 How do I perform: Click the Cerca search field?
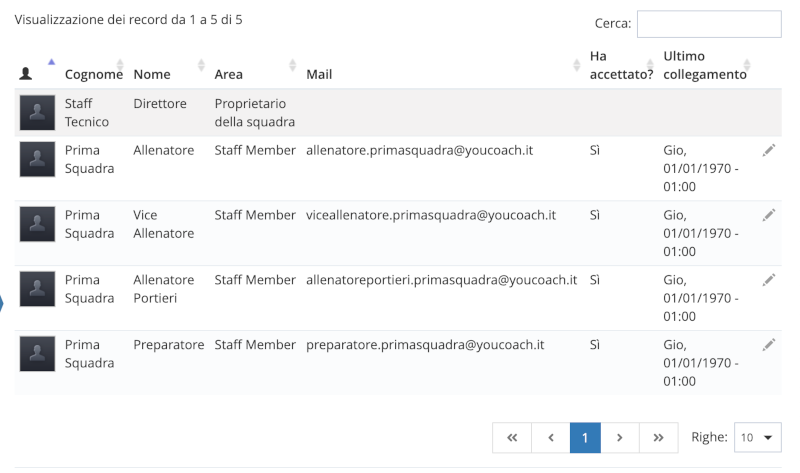point(708,24)
